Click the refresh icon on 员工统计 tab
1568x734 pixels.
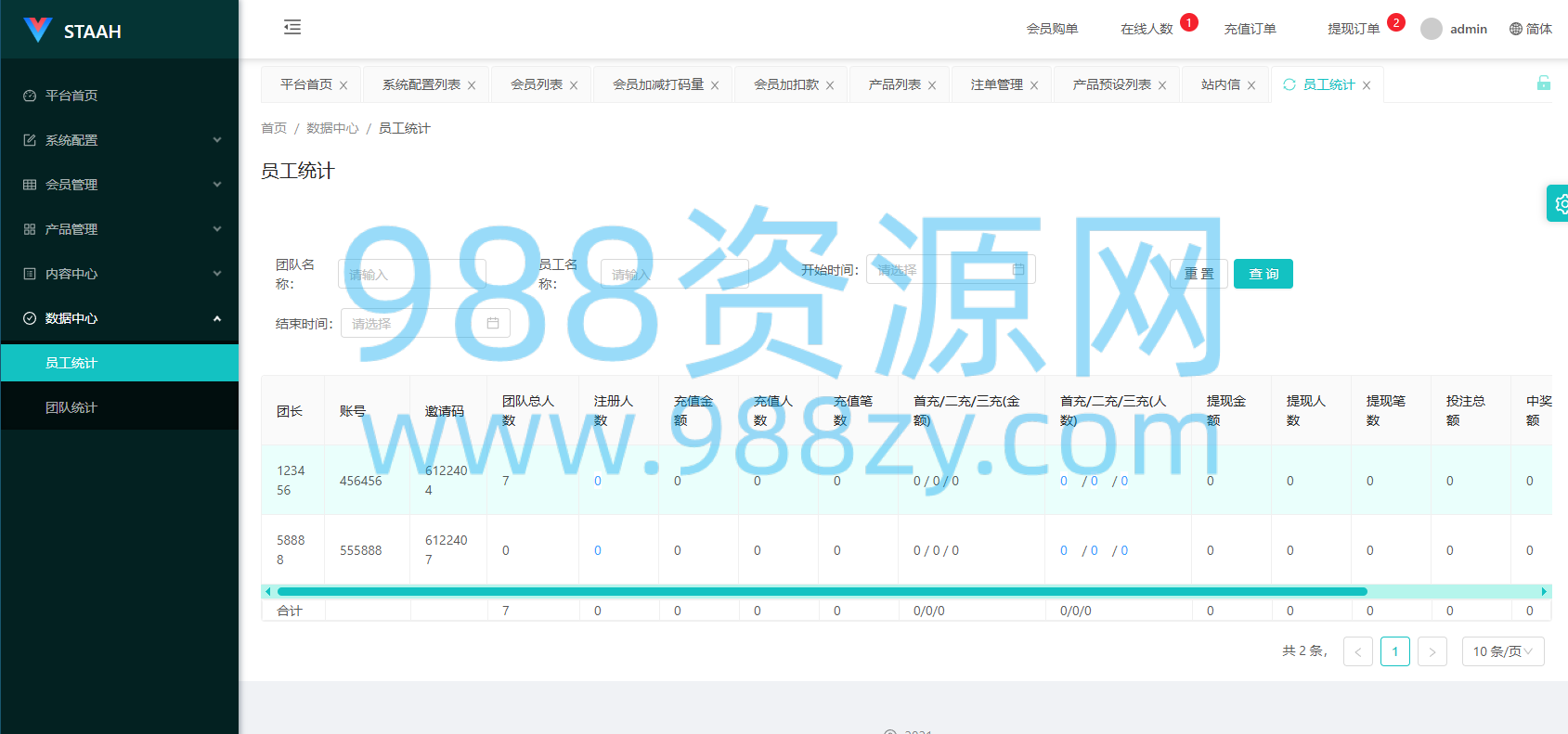click(1289, 84)
